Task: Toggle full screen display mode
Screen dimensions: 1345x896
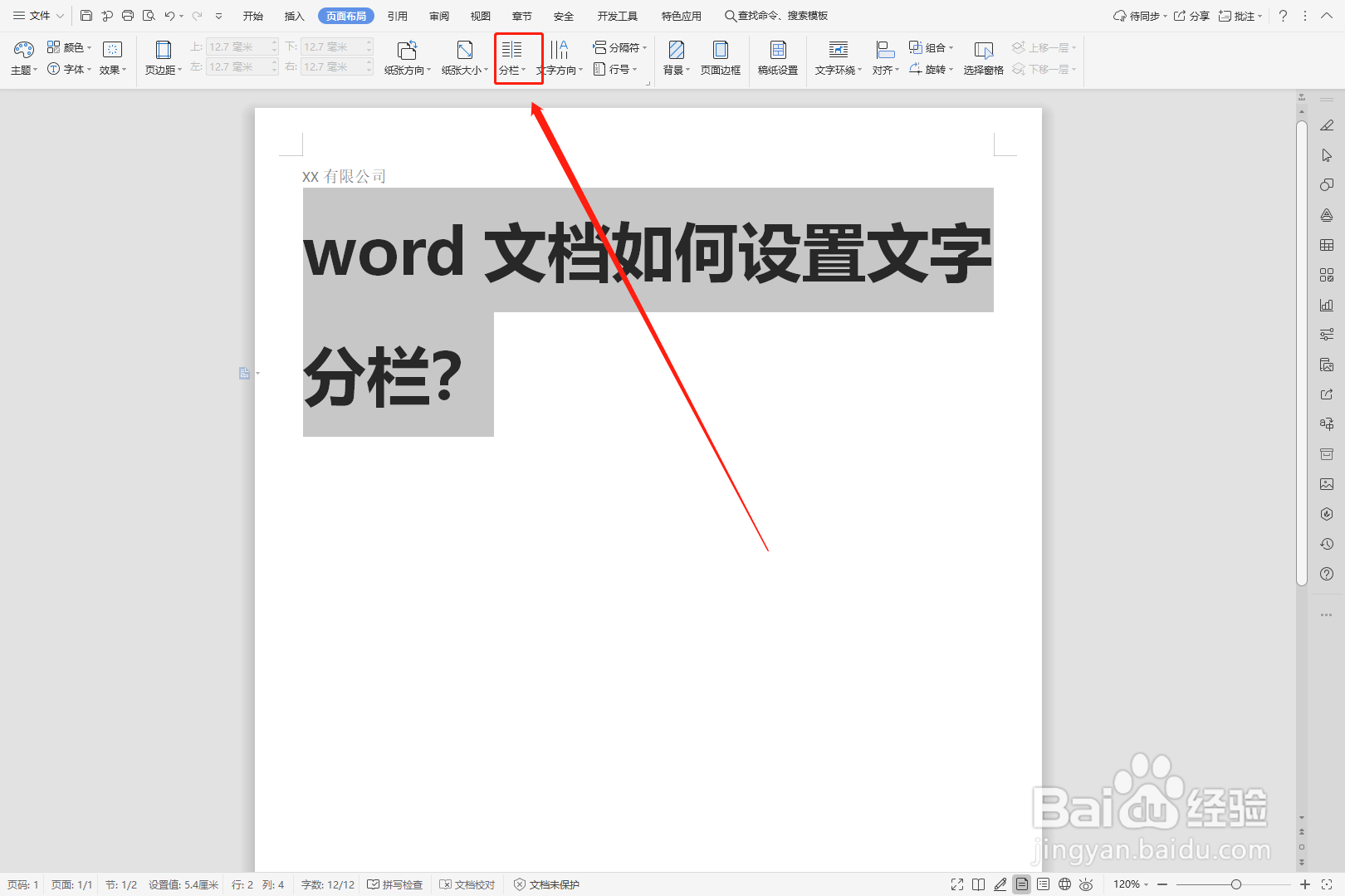Action: 956,884
